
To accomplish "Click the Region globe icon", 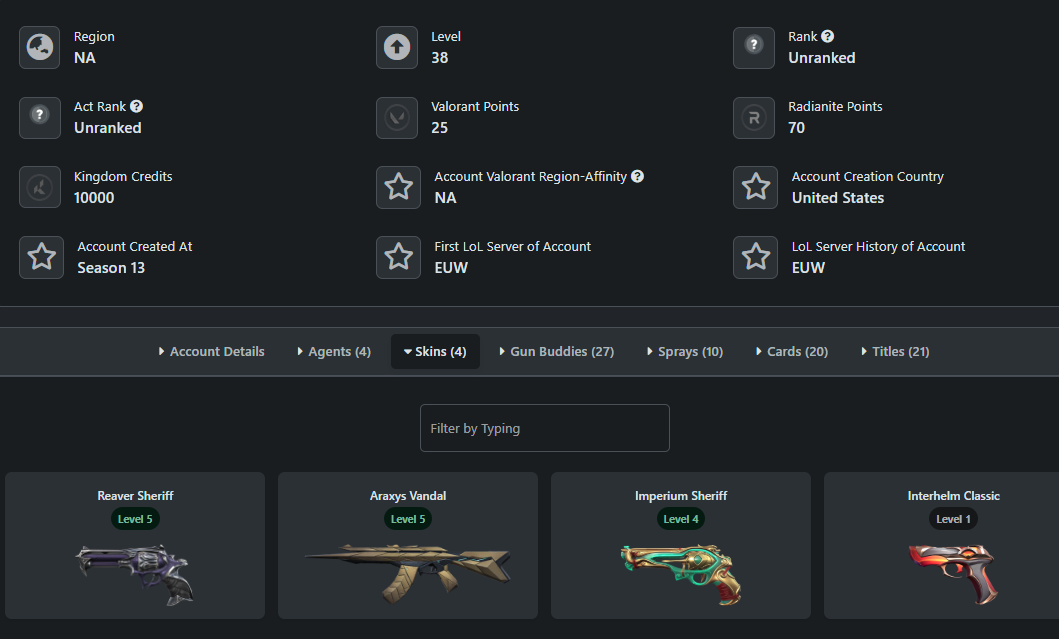I will [x=40, y=47].
